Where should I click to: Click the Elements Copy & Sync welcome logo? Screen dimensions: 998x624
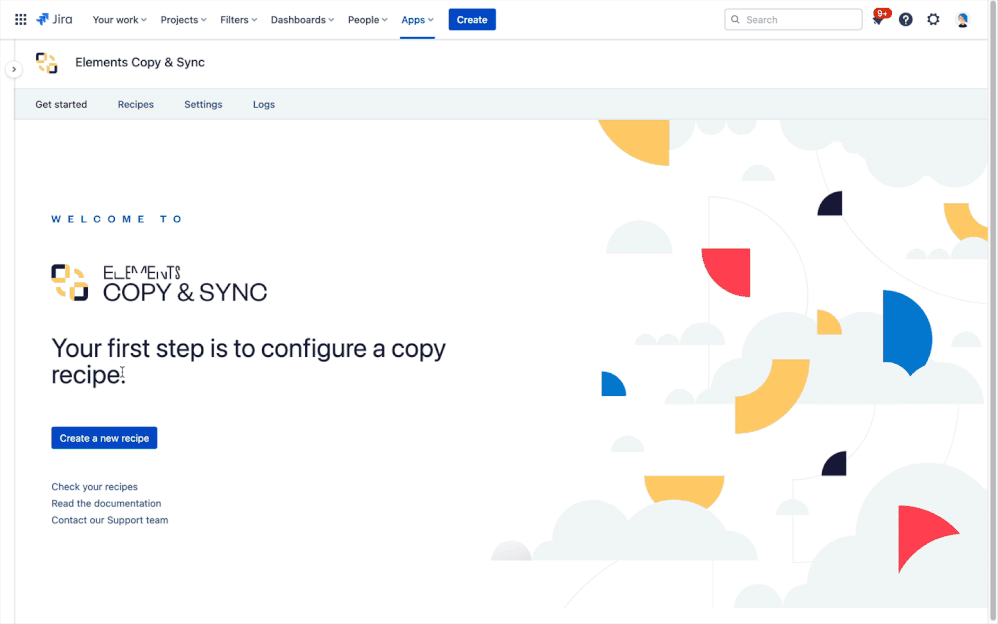point(159,283)
